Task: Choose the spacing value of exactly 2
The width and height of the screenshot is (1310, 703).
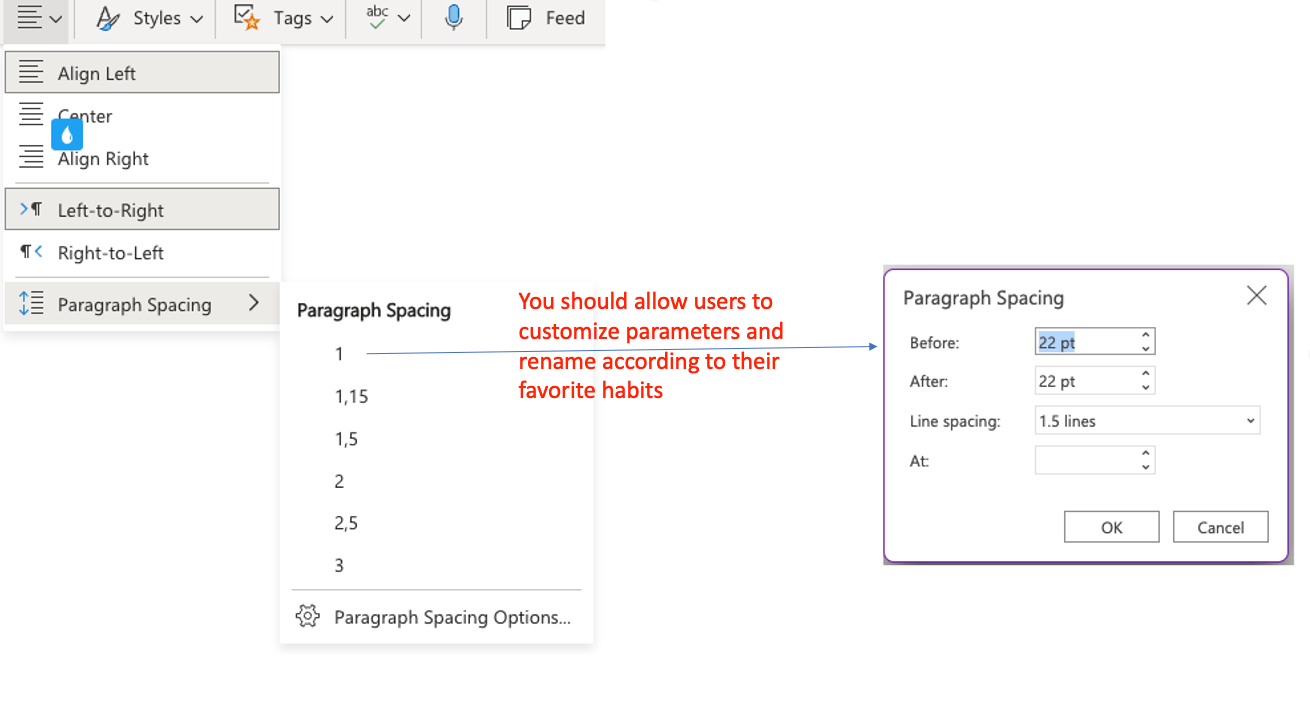Action: 339,481
